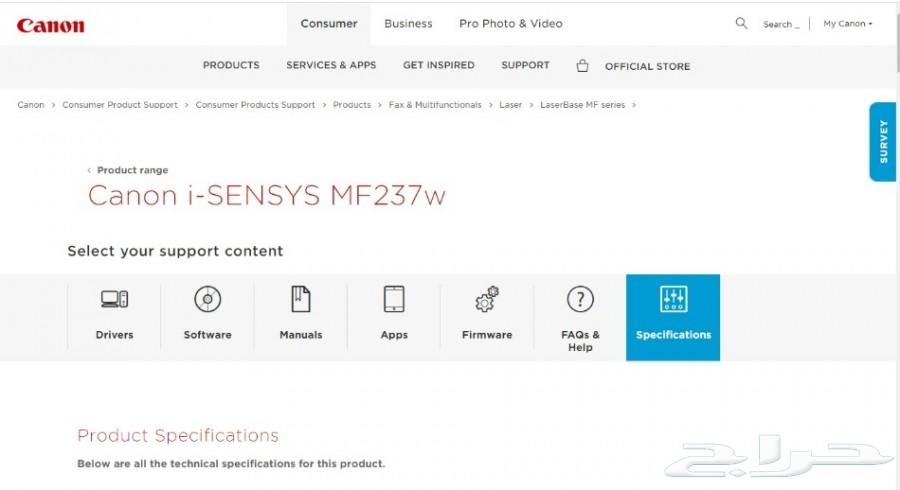The width and height of the screenshot is (900, 490).
Task: Open the Official Store bag icon
Action: [582, 66]
